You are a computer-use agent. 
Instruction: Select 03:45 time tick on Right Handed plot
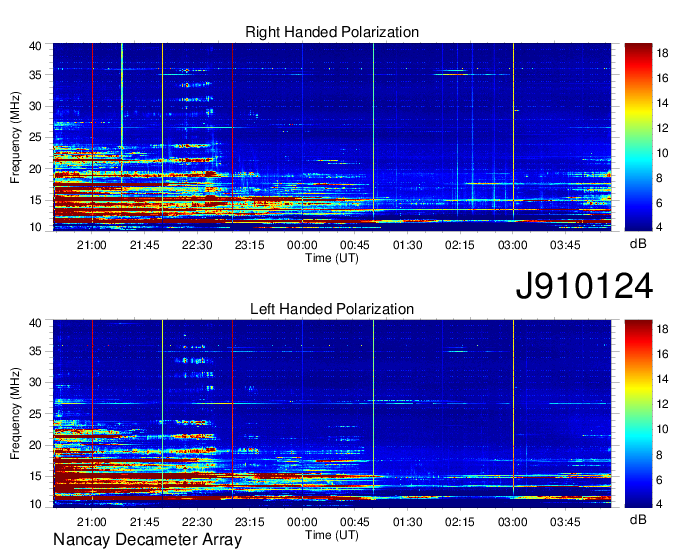coord(565,245)
